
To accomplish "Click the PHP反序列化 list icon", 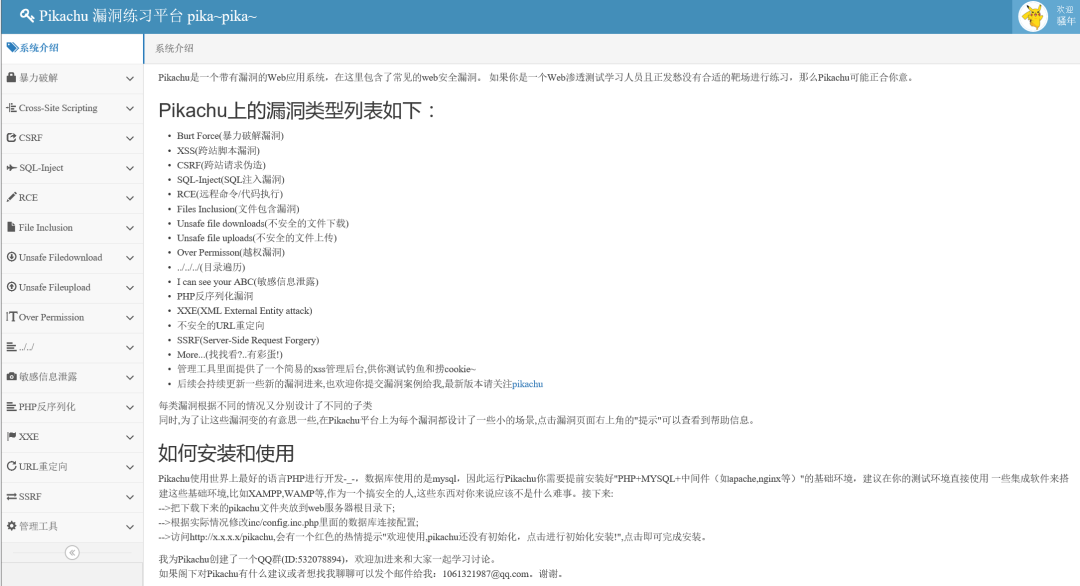I will tap(11, 406).
